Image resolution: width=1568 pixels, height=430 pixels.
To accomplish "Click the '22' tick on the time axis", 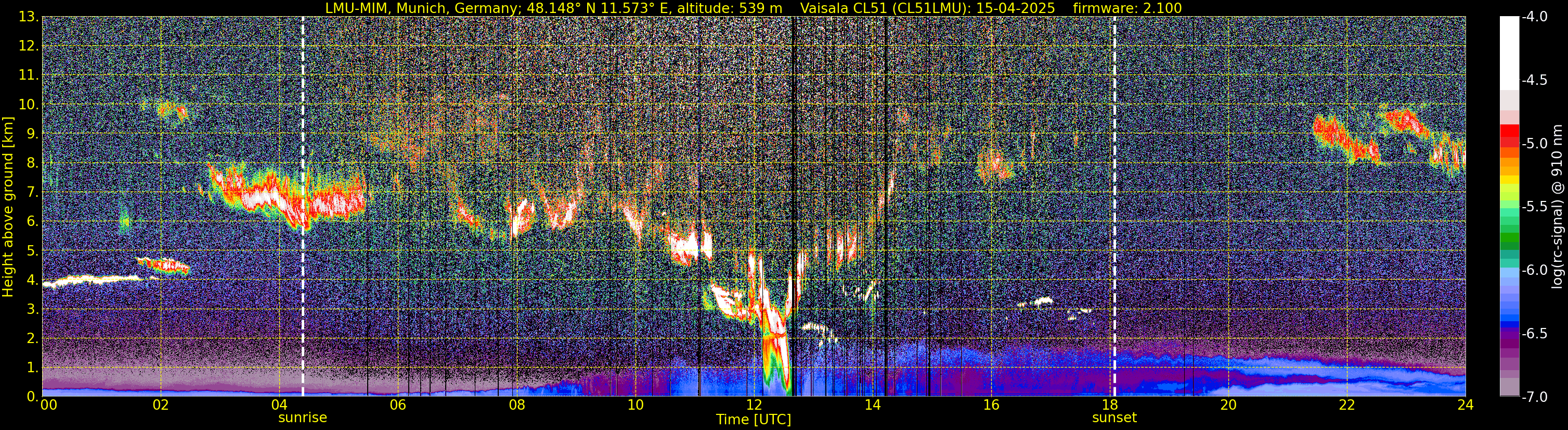I will [x=1347, y=405].
